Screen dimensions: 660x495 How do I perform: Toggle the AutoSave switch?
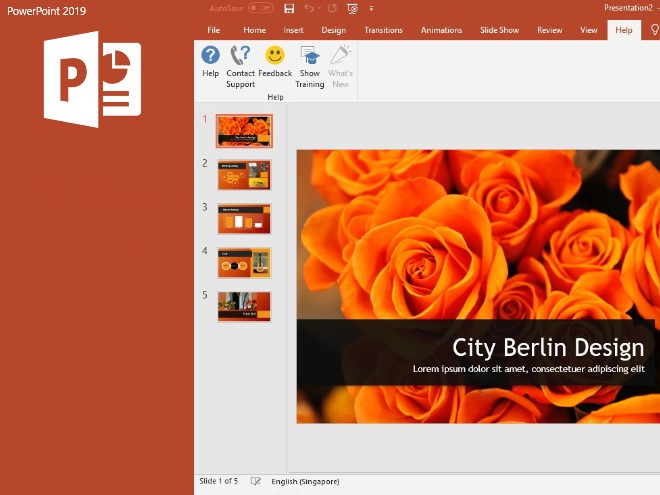(260, 8)
